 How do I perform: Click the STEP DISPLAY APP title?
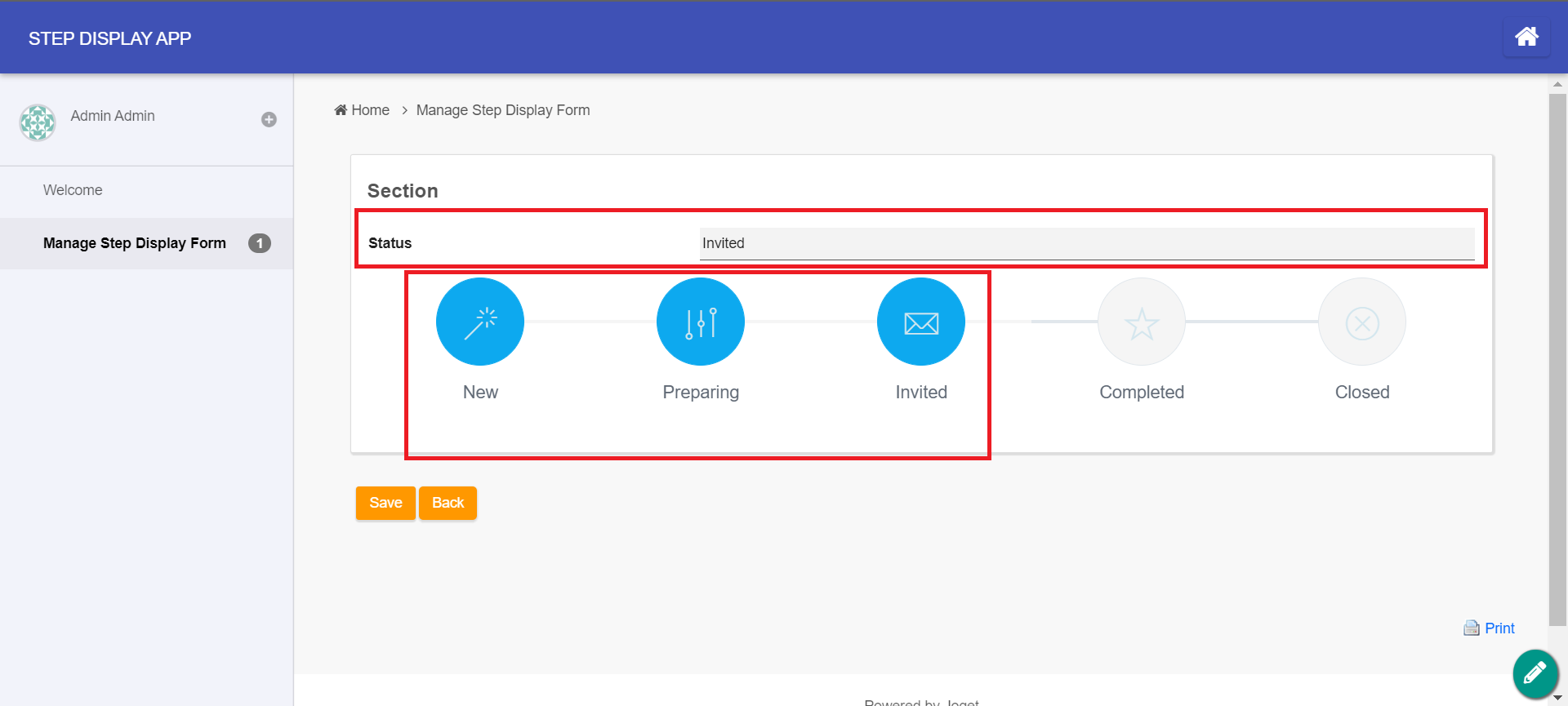pos(109,38)
